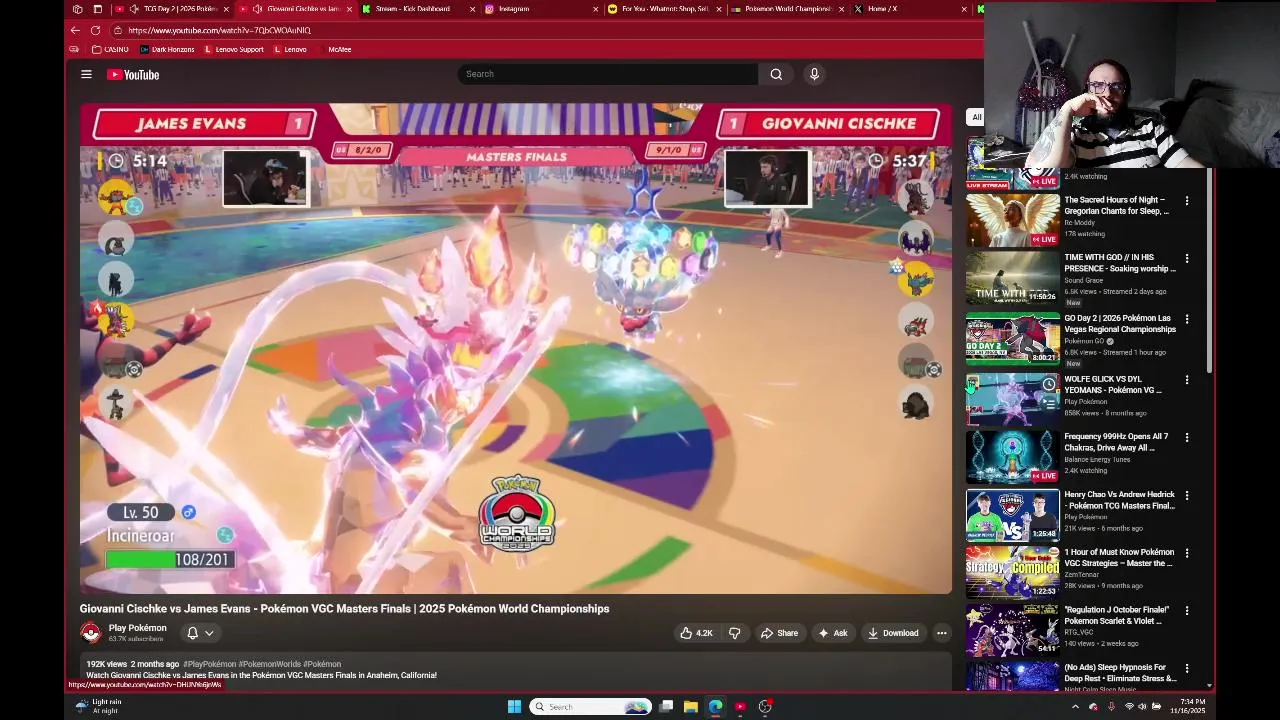Add WOLFE GLICK video to Watch Later
The image size is (1280, 720).
(x=1048, y=385)
